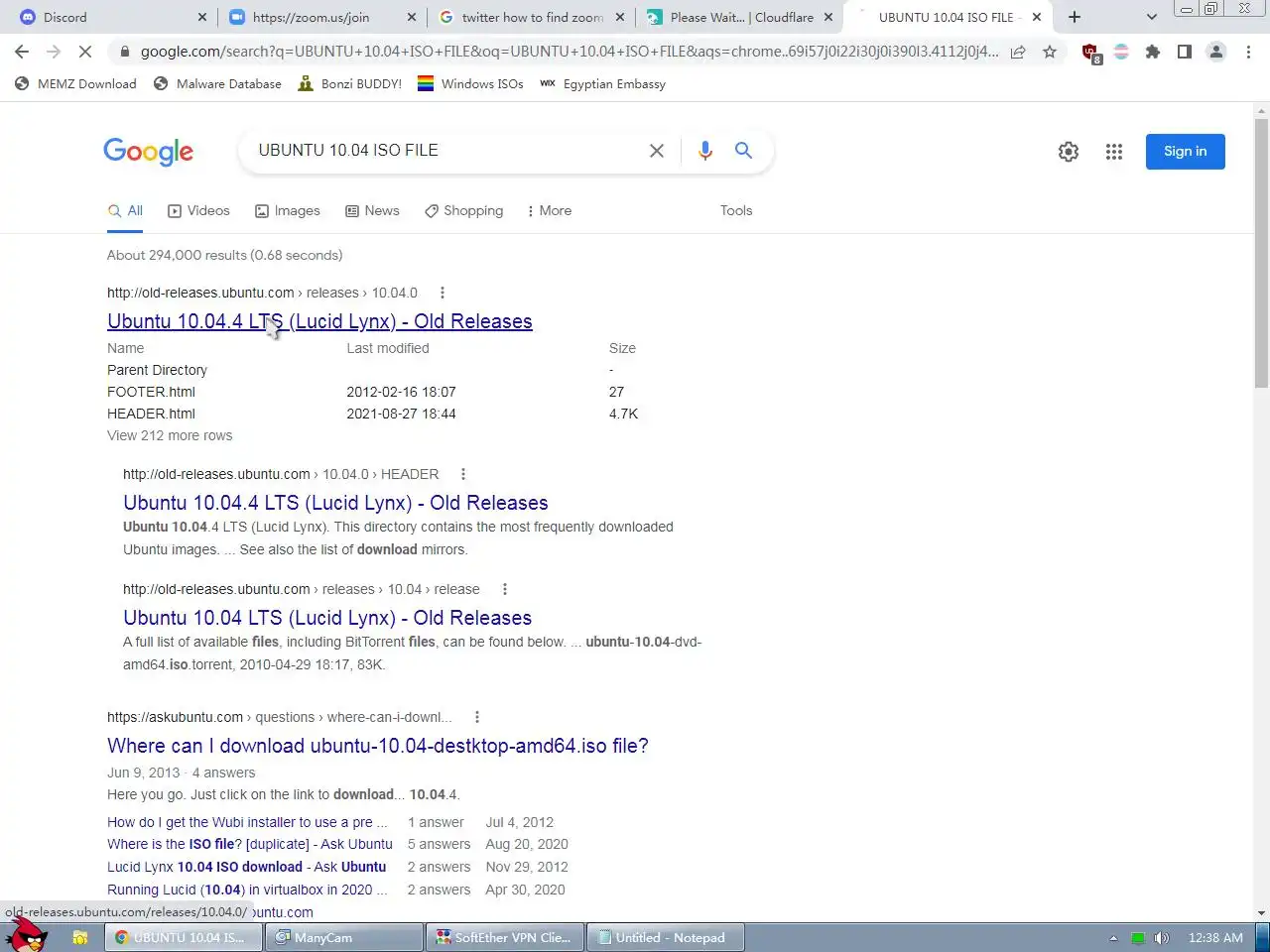The height and width of the screenshot is (952, 1270).
Task: Select the News search filter
Action: point(372,210)
